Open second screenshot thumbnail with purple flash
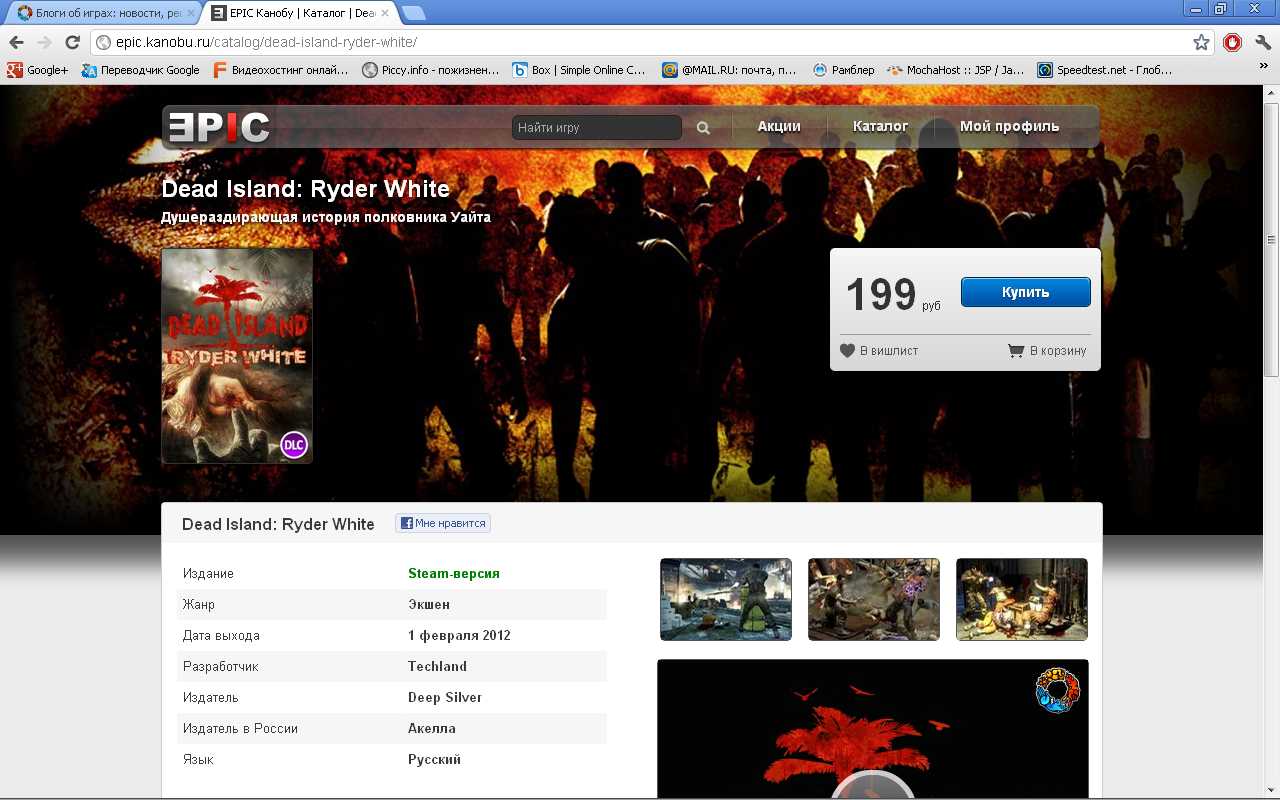 point(874,599)
